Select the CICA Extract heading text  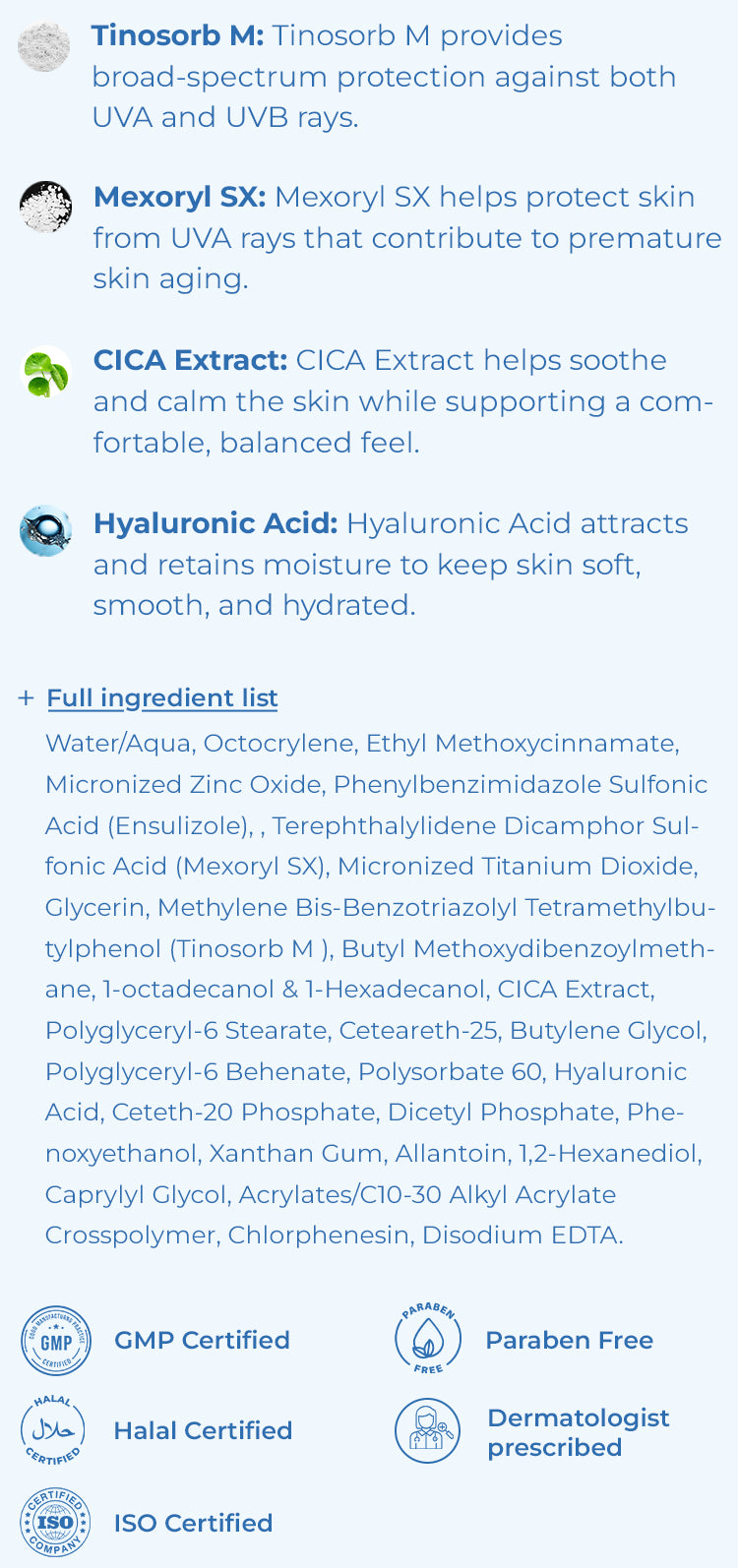point(190,361)
